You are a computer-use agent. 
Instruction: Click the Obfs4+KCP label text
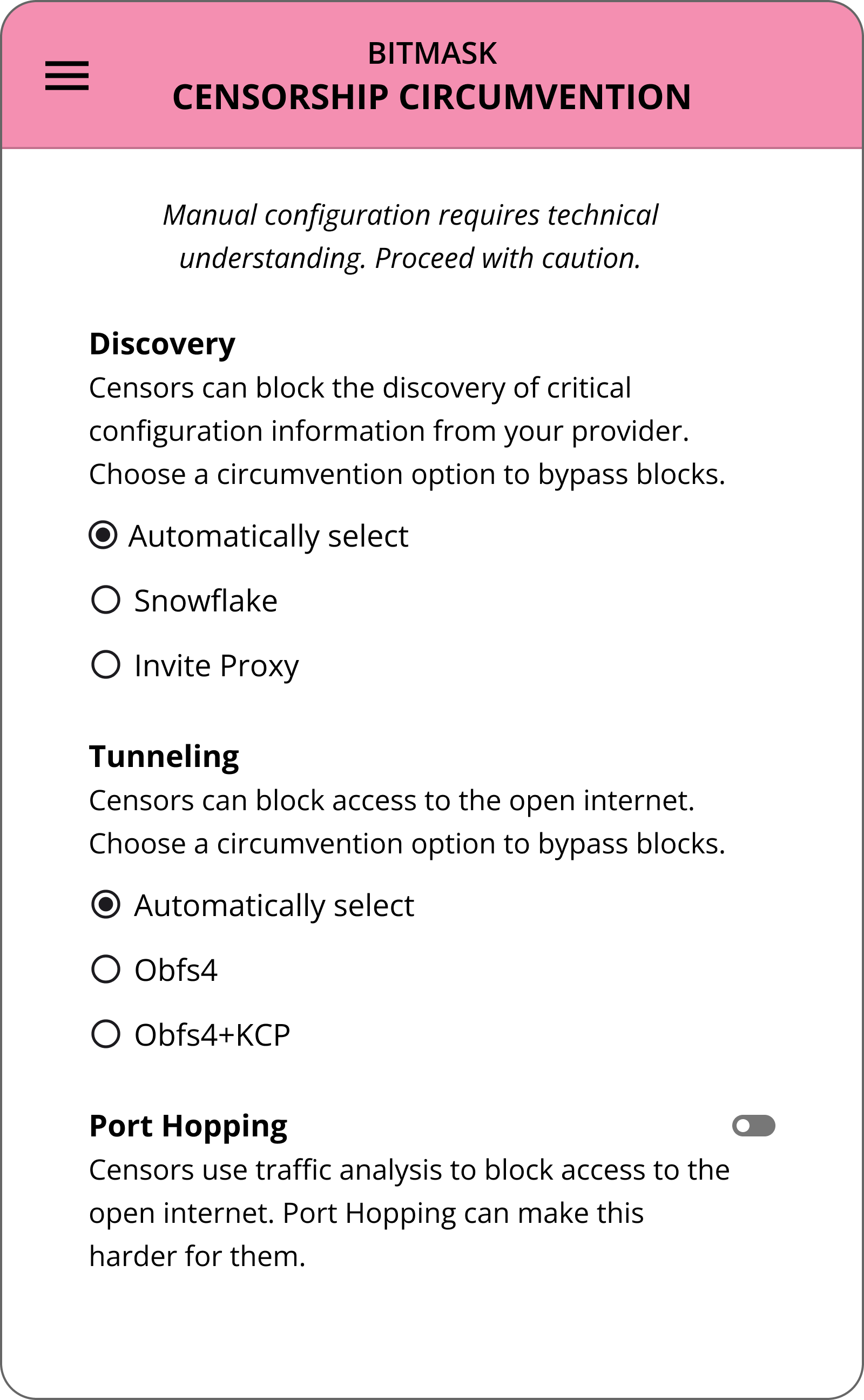pyautogui.click(x=212, y=1035)
